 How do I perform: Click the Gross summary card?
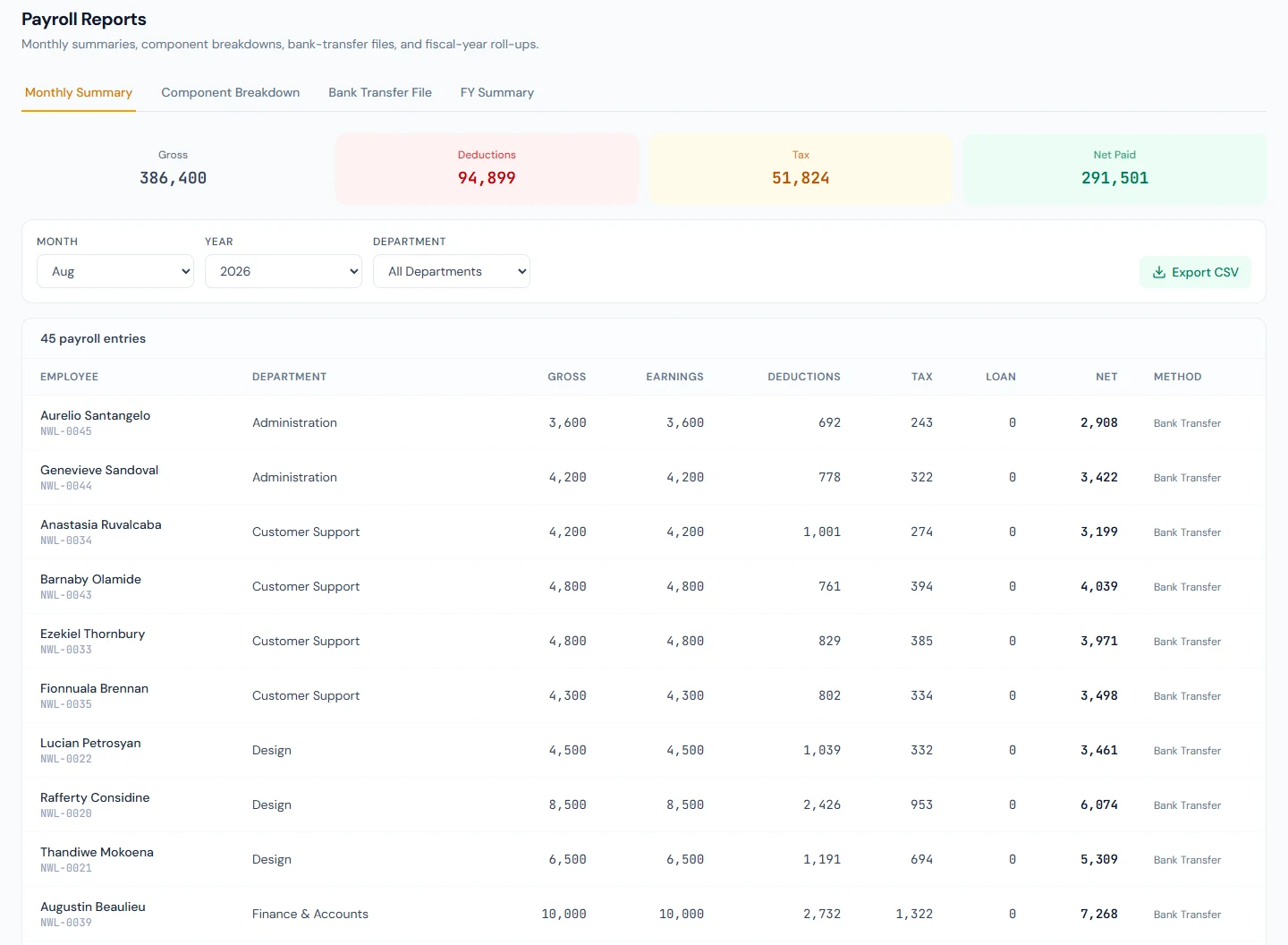(x=174, y=169)
